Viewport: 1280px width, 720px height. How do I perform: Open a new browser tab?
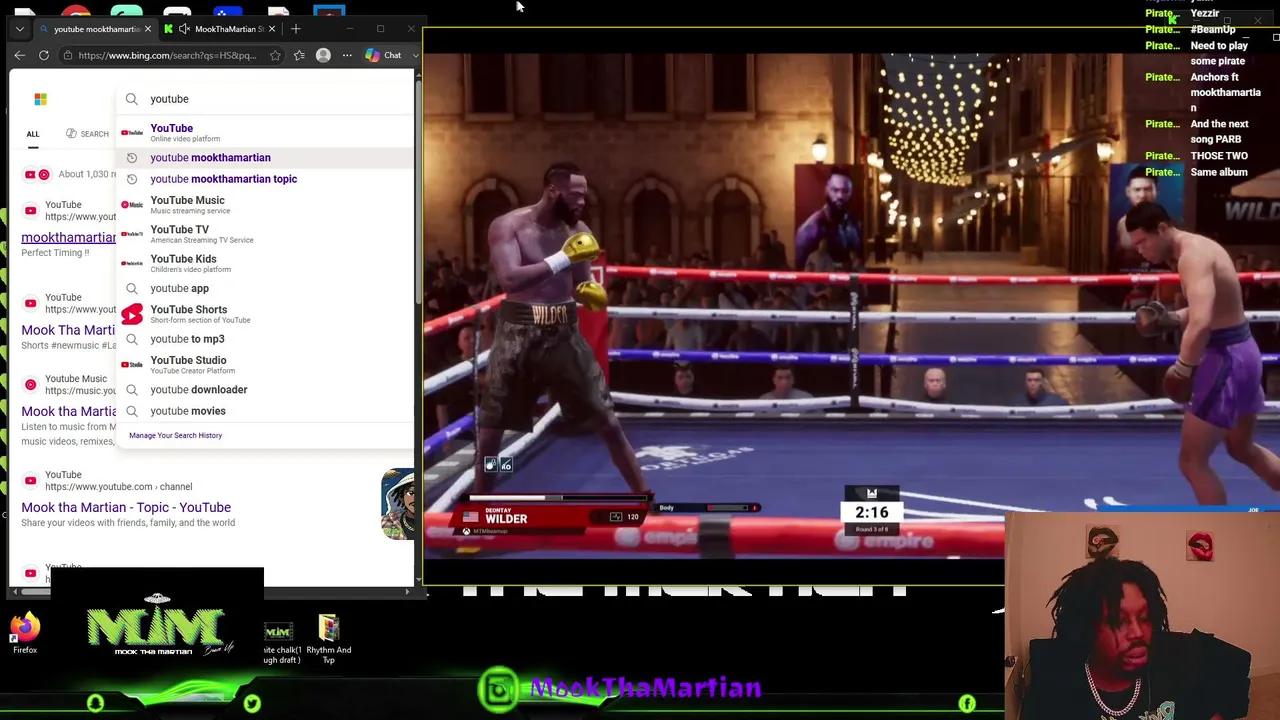pos(296,29)
